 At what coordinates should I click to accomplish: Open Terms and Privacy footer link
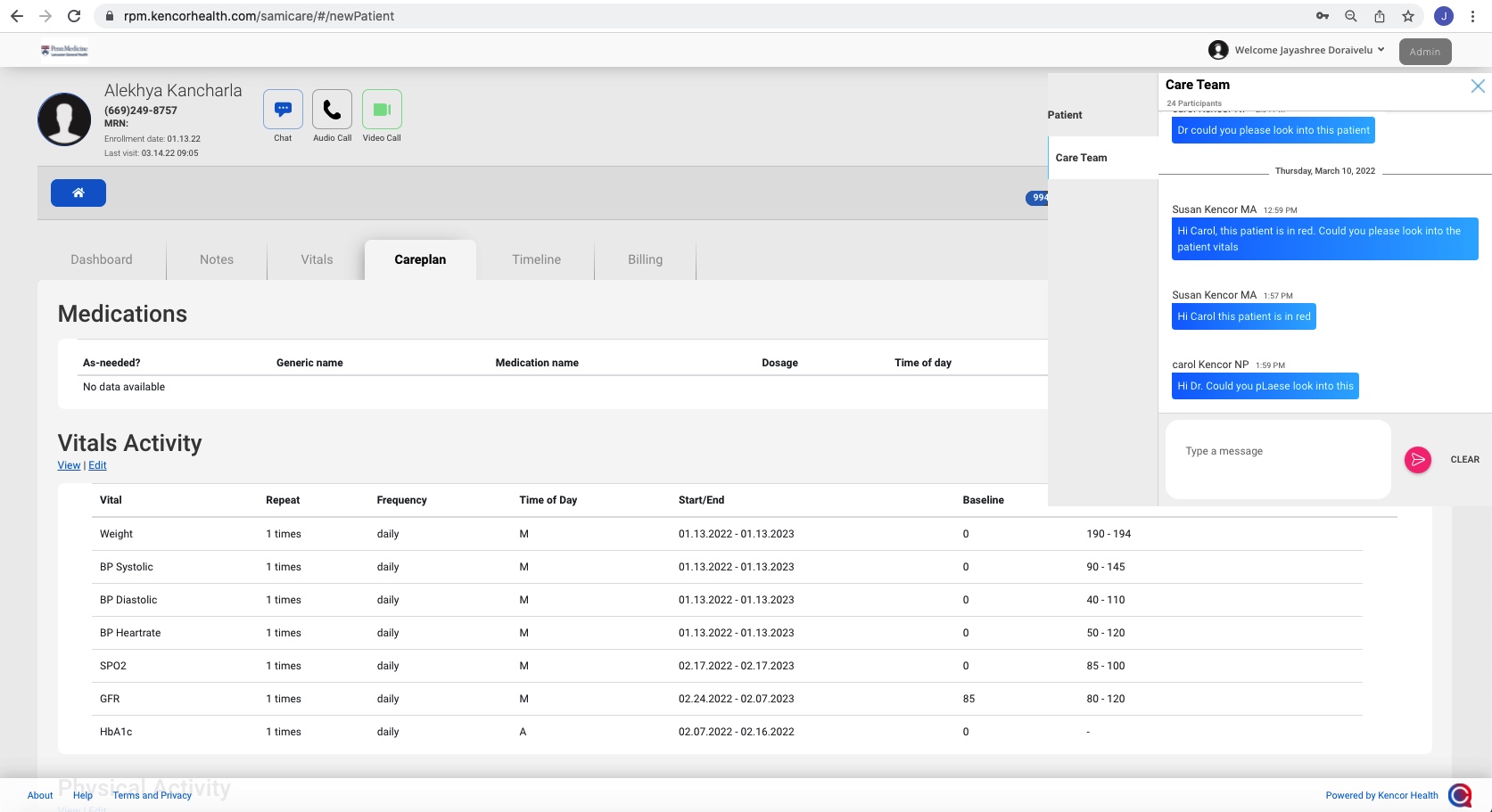152,795
